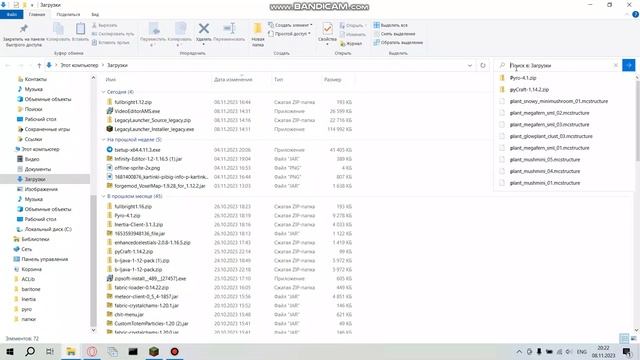Run search with blue arrow button
This screenshot has width=640, height=360.
(x=629, y=65)
